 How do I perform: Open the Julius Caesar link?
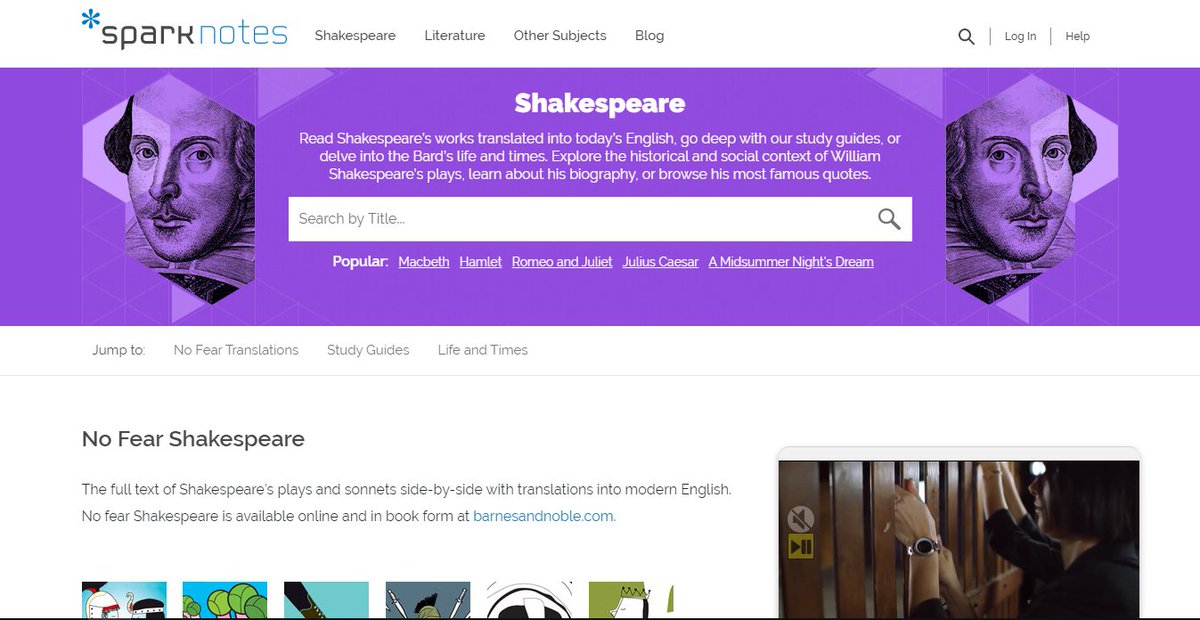point(660,262)
